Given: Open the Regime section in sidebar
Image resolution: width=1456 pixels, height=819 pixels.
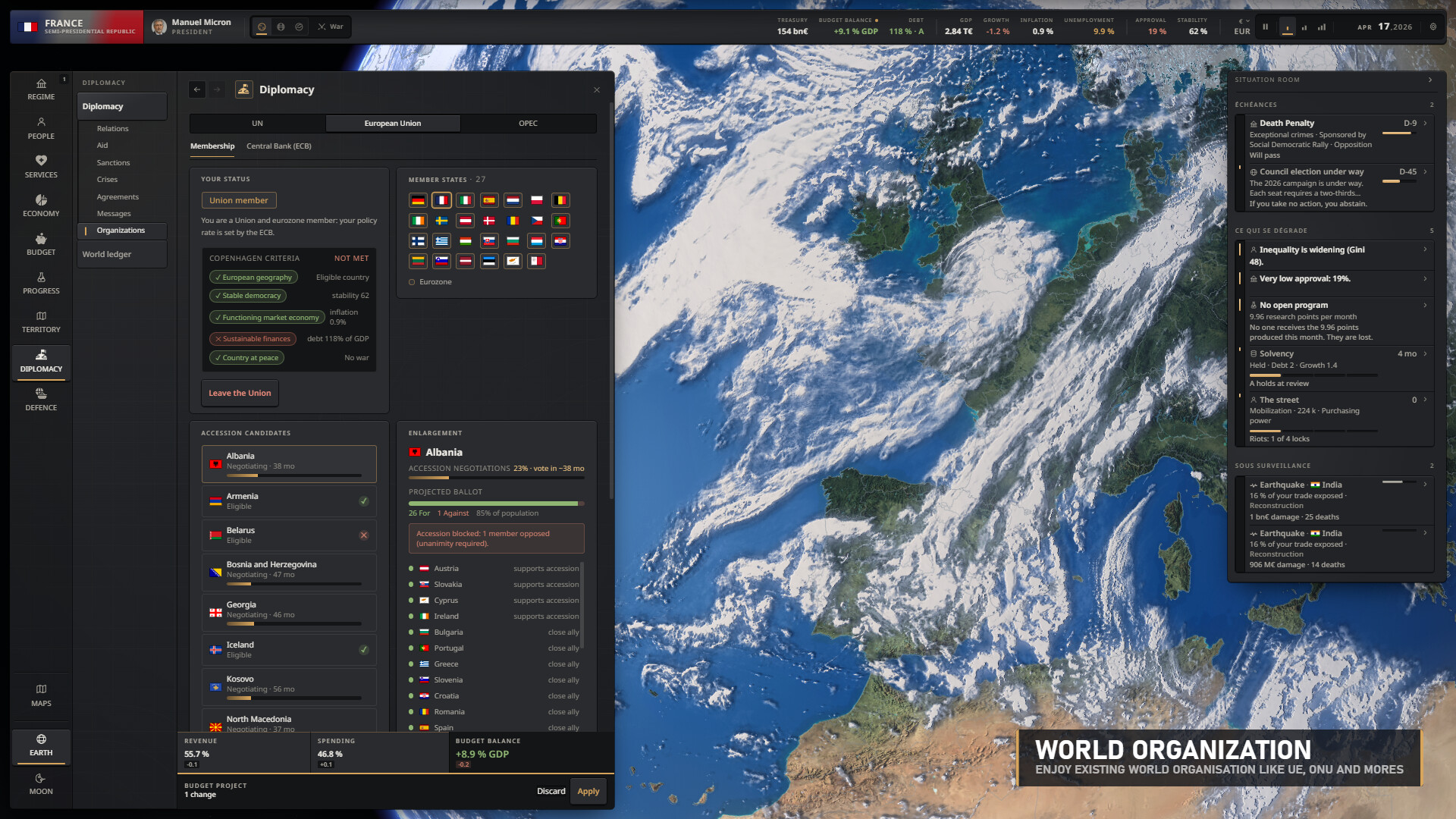Looking at the screenshot, I should [x=41, y=89].
